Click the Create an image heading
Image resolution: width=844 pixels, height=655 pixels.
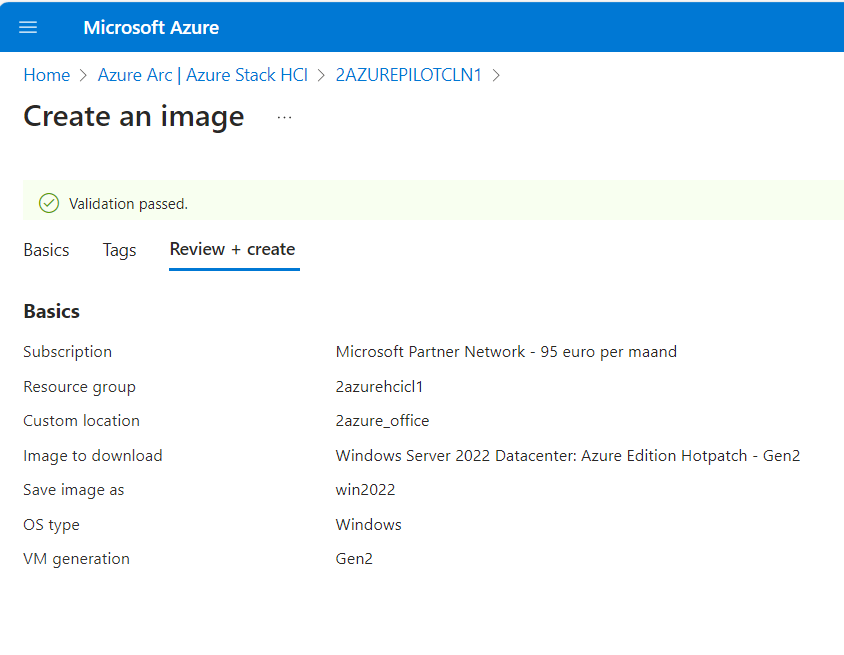coord(134,116)
